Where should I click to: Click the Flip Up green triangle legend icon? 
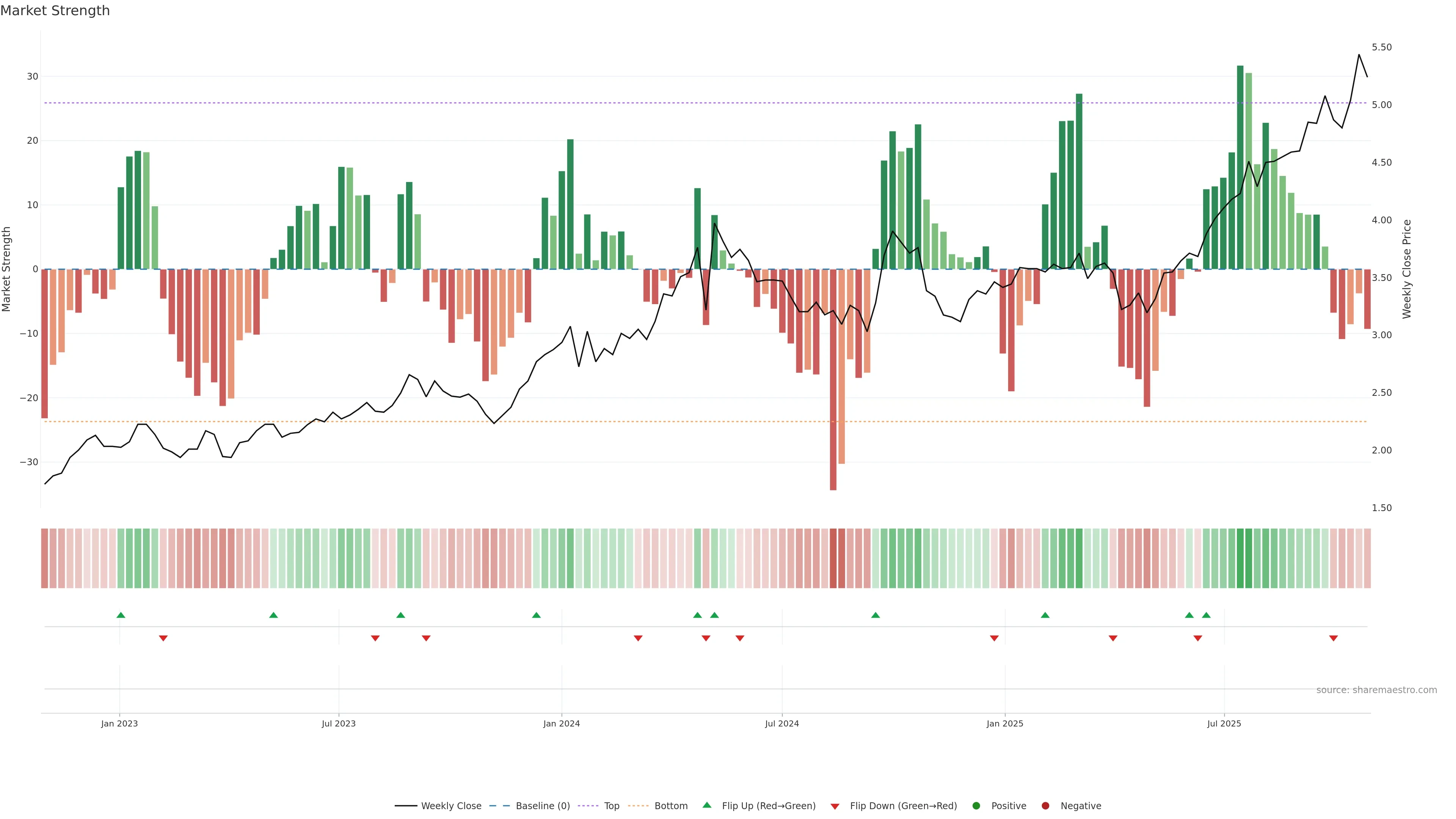click(x=706, y=805)
